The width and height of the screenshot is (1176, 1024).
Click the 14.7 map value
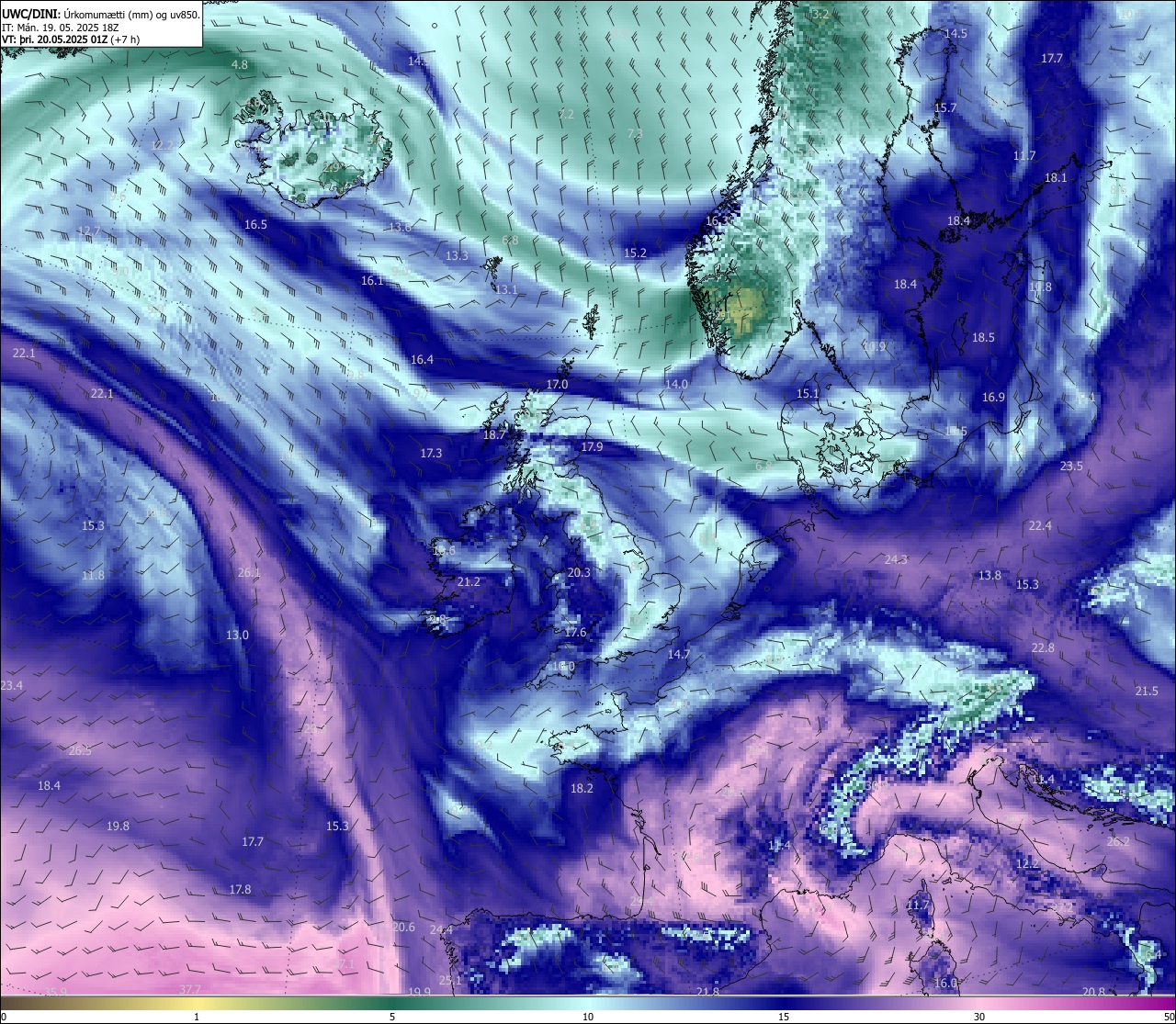click(679, 655)
